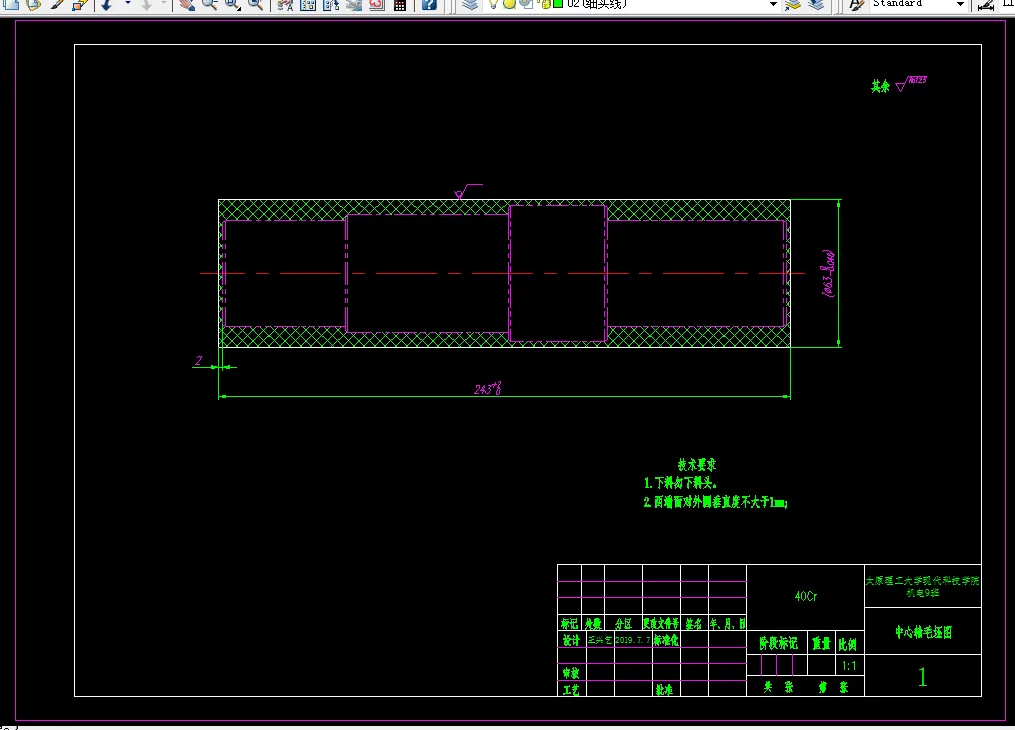Expand the layer dropdown arrow
The image size is (1015, 730).
click(773, 4)
